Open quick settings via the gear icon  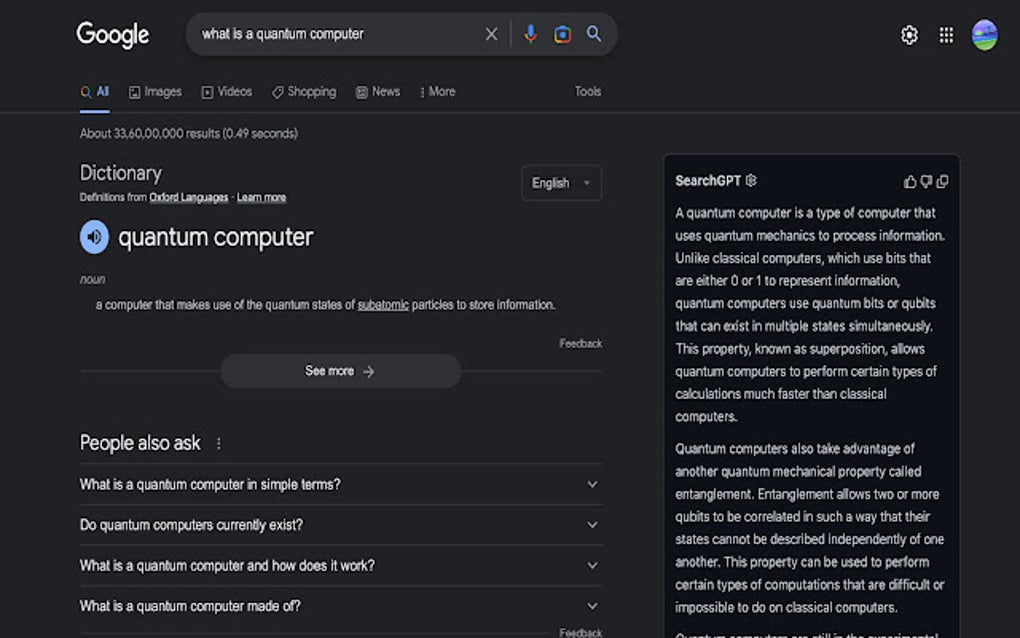(x=908, y=34)
